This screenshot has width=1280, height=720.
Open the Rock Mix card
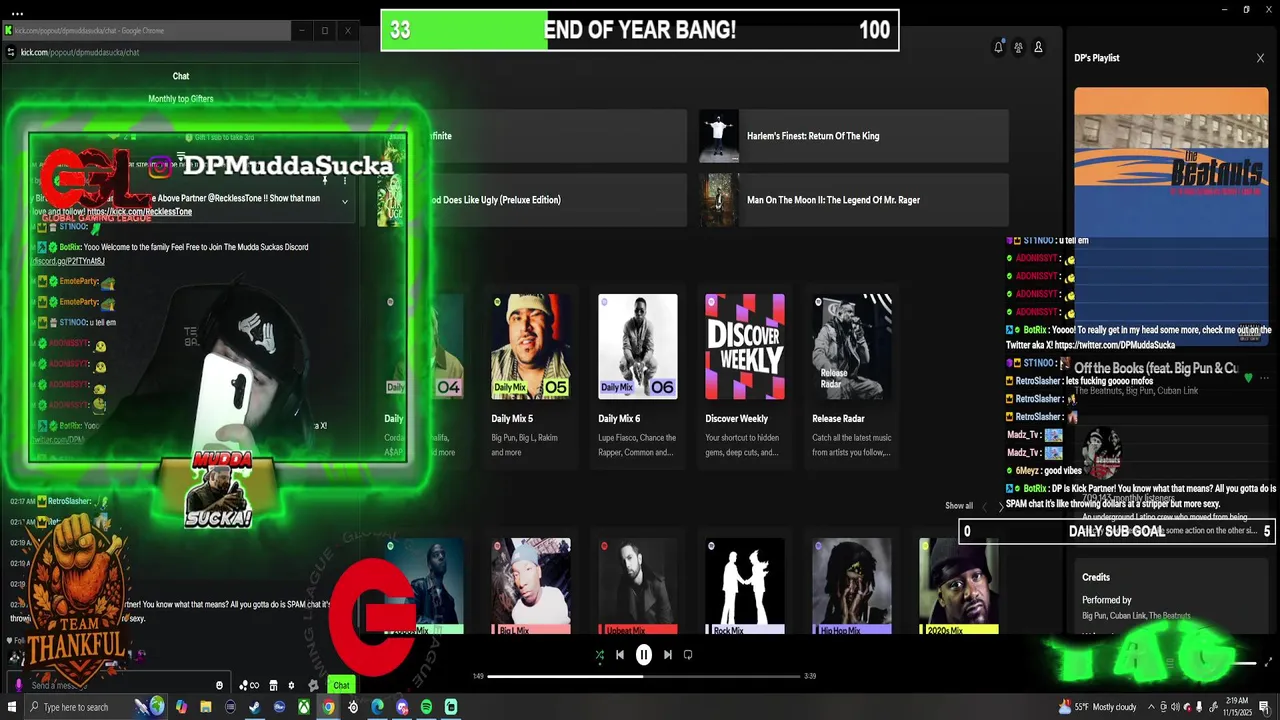coord(745,587)
